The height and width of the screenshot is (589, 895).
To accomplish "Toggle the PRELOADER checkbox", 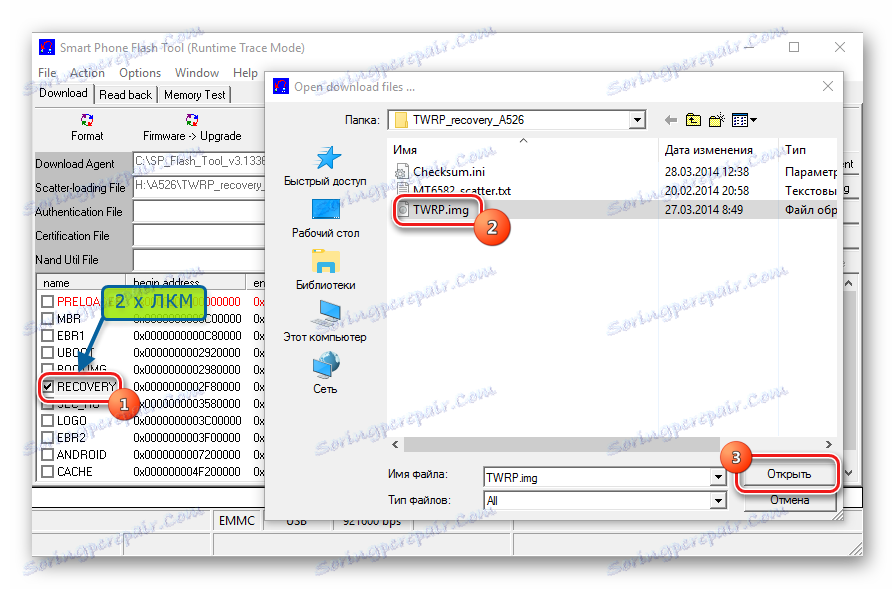I will (47, 301).
